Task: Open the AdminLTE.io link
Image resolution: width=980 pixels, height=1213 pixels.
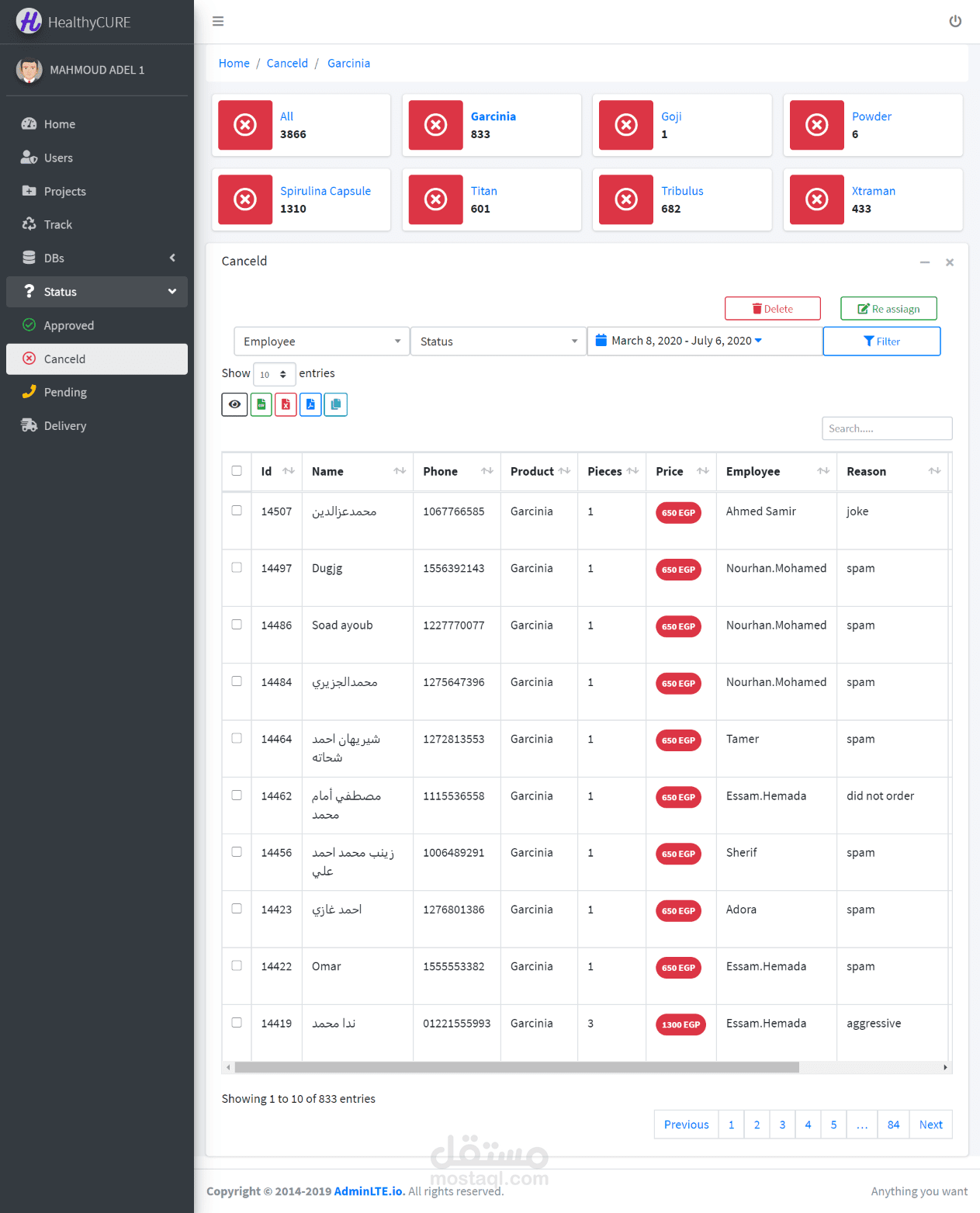Action: (369, 1191)
